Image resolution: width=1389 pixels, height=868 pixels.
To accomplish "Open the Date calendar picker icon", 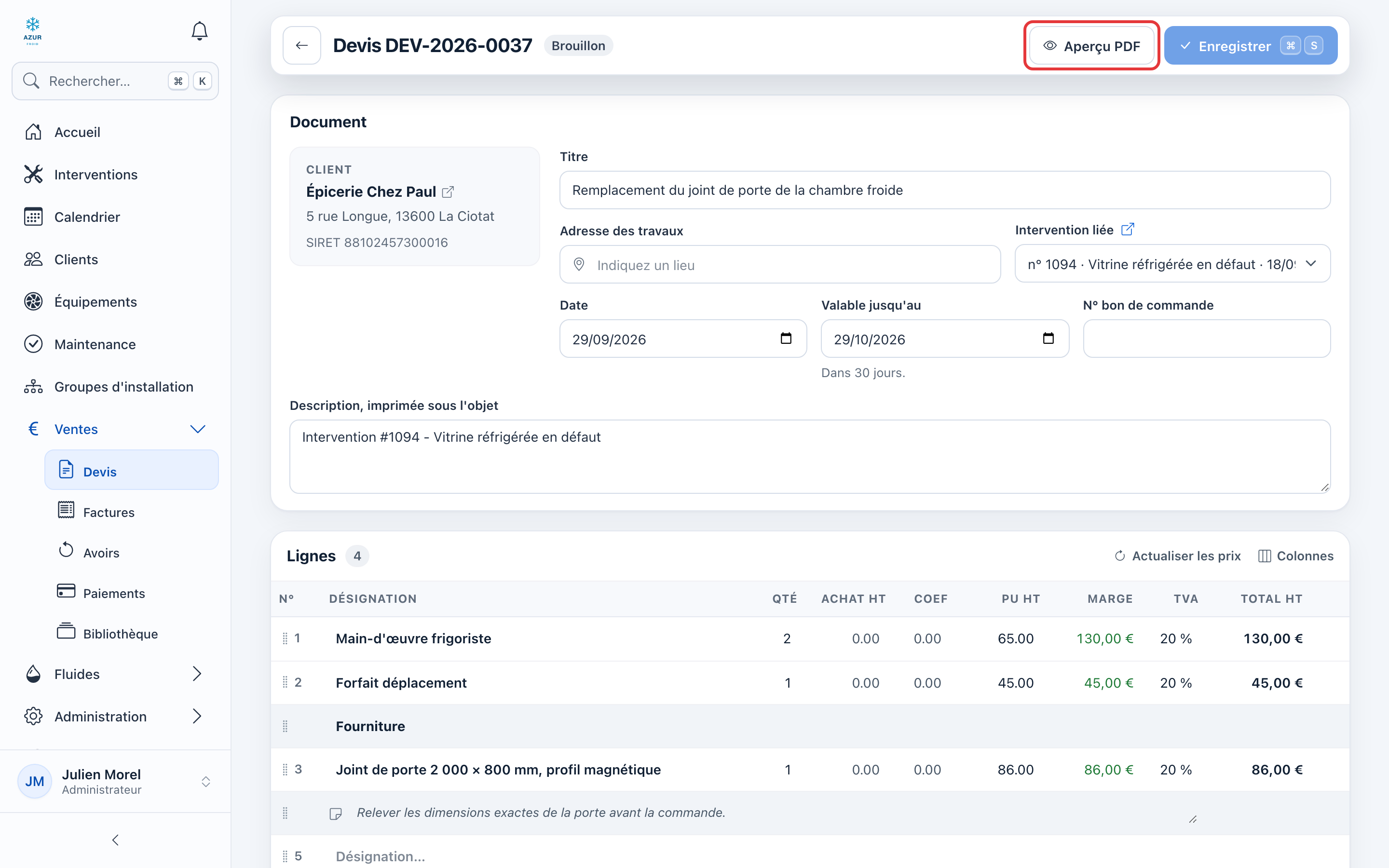I will click(x=786, y=339).
